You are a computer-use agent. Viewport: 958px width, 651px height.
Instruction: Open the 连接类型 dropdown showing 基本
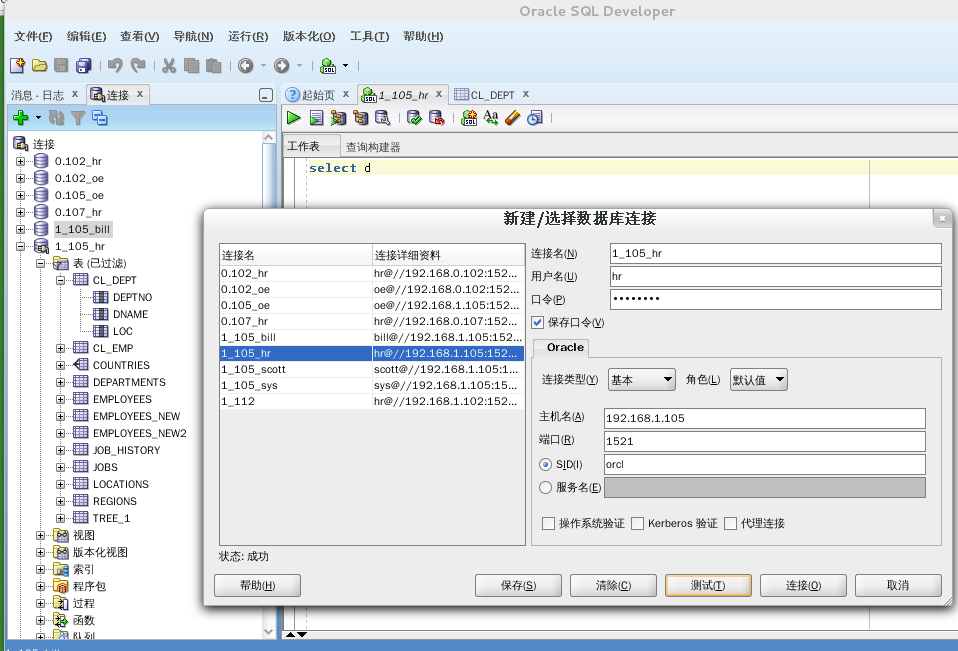642,380
